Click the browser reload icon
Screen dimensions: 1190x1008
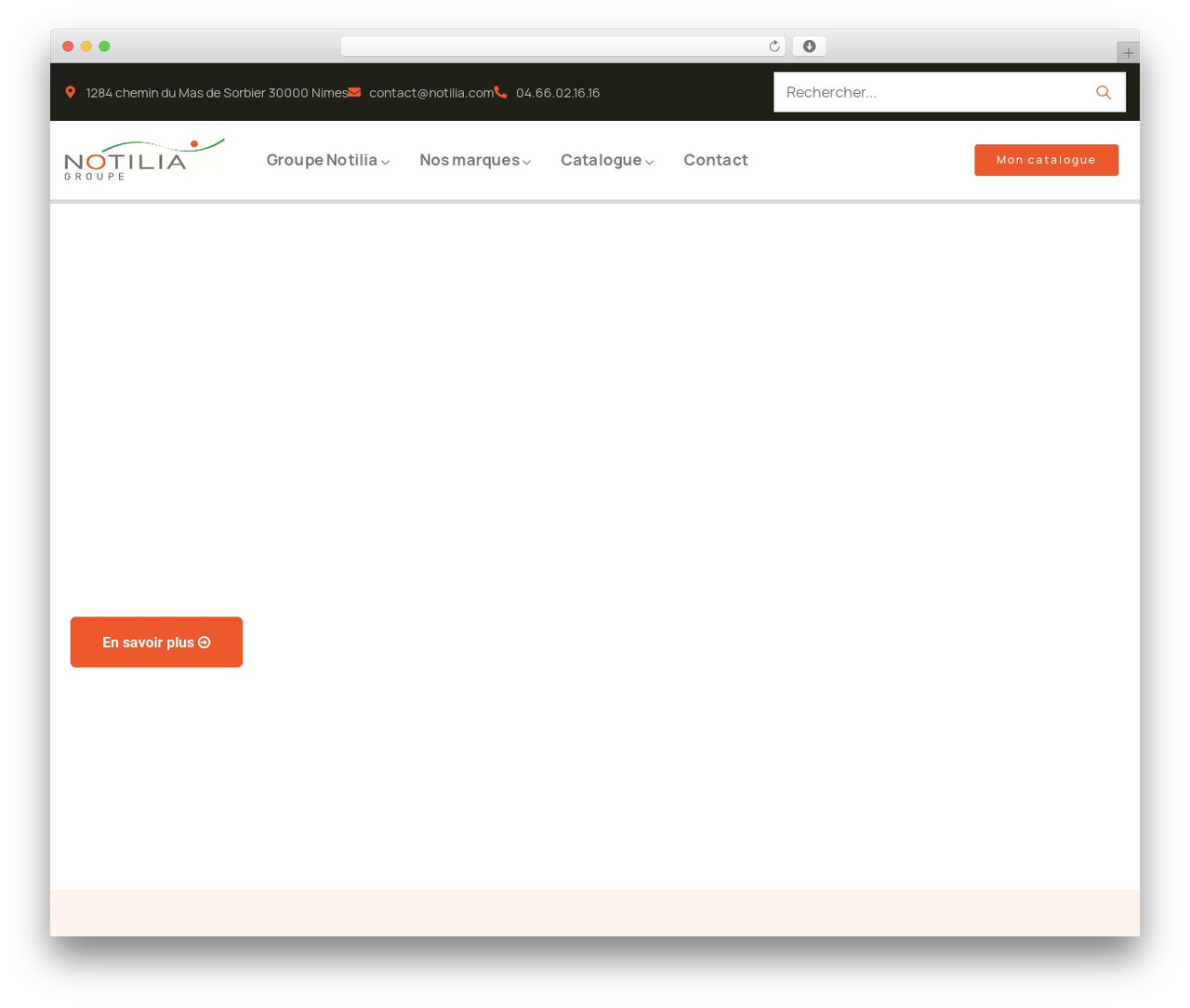pos(773,46)
